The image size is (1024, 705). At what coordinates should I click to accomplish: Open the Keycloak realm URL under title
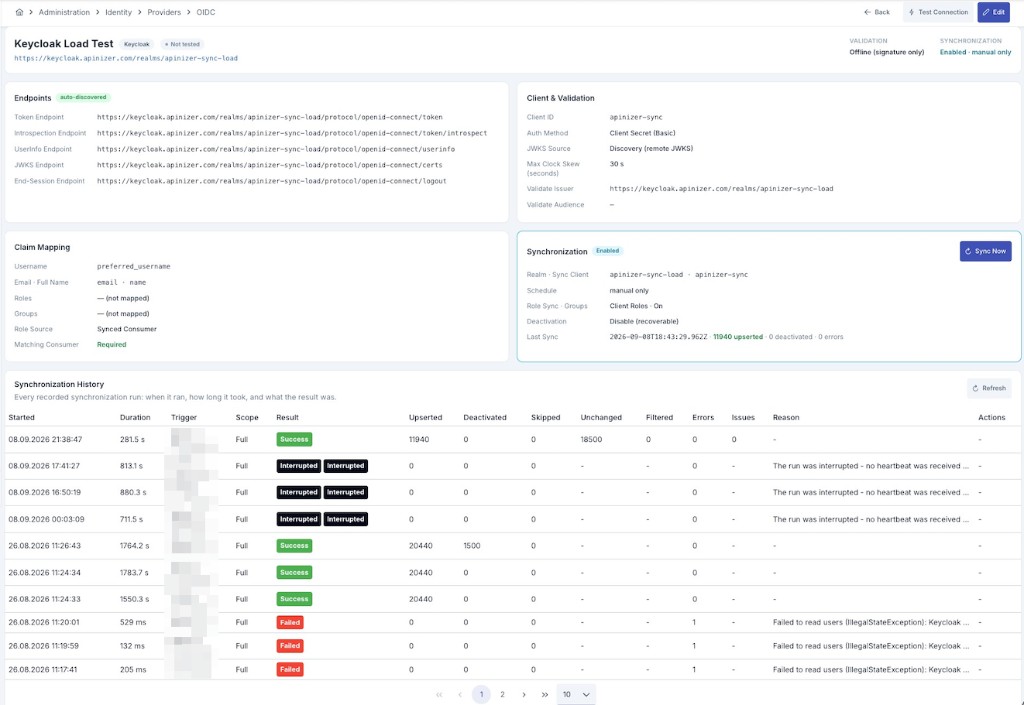tap(126, 58)
